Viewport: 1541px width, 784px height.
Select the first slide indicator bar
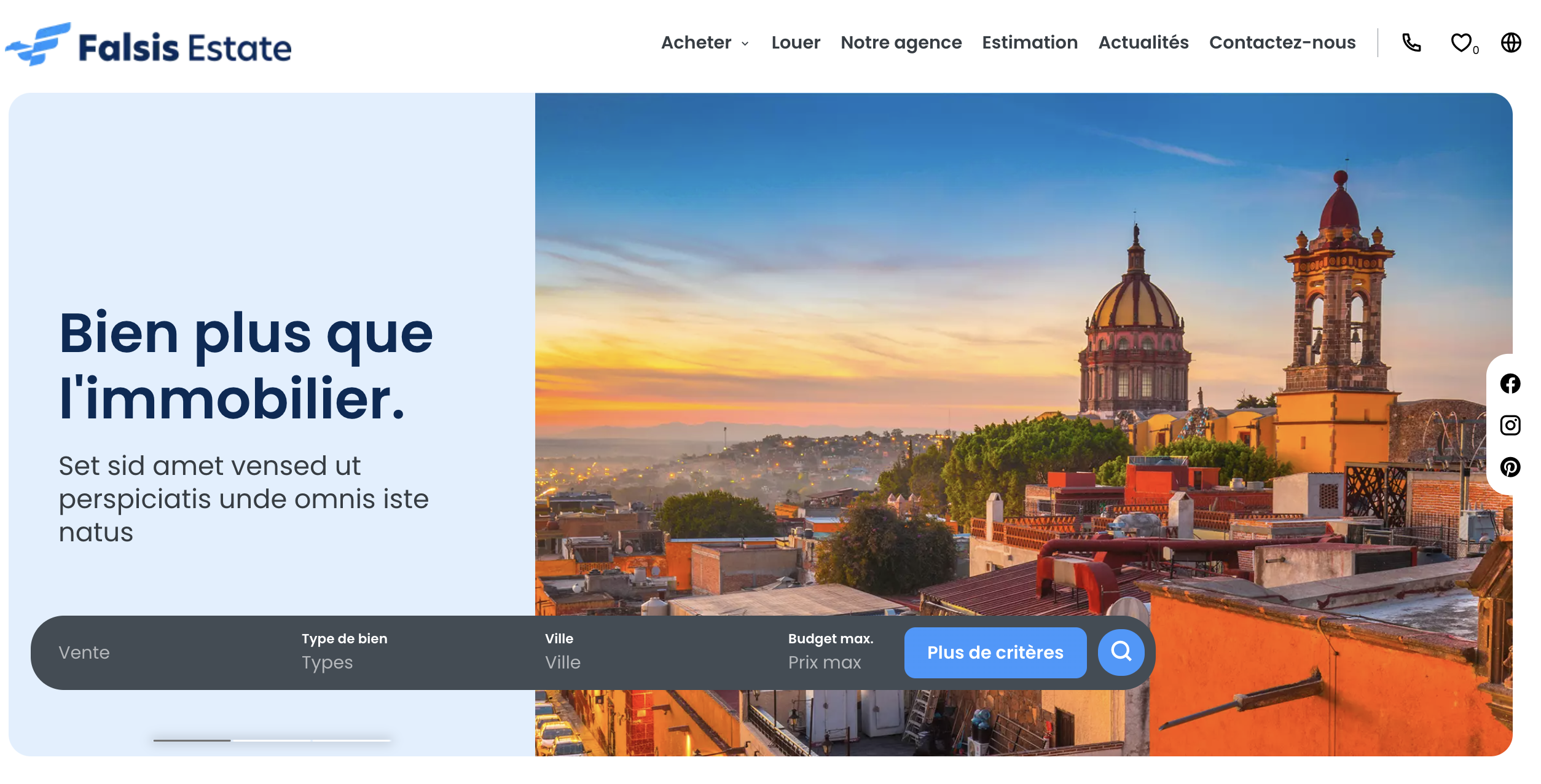point(192,740)
